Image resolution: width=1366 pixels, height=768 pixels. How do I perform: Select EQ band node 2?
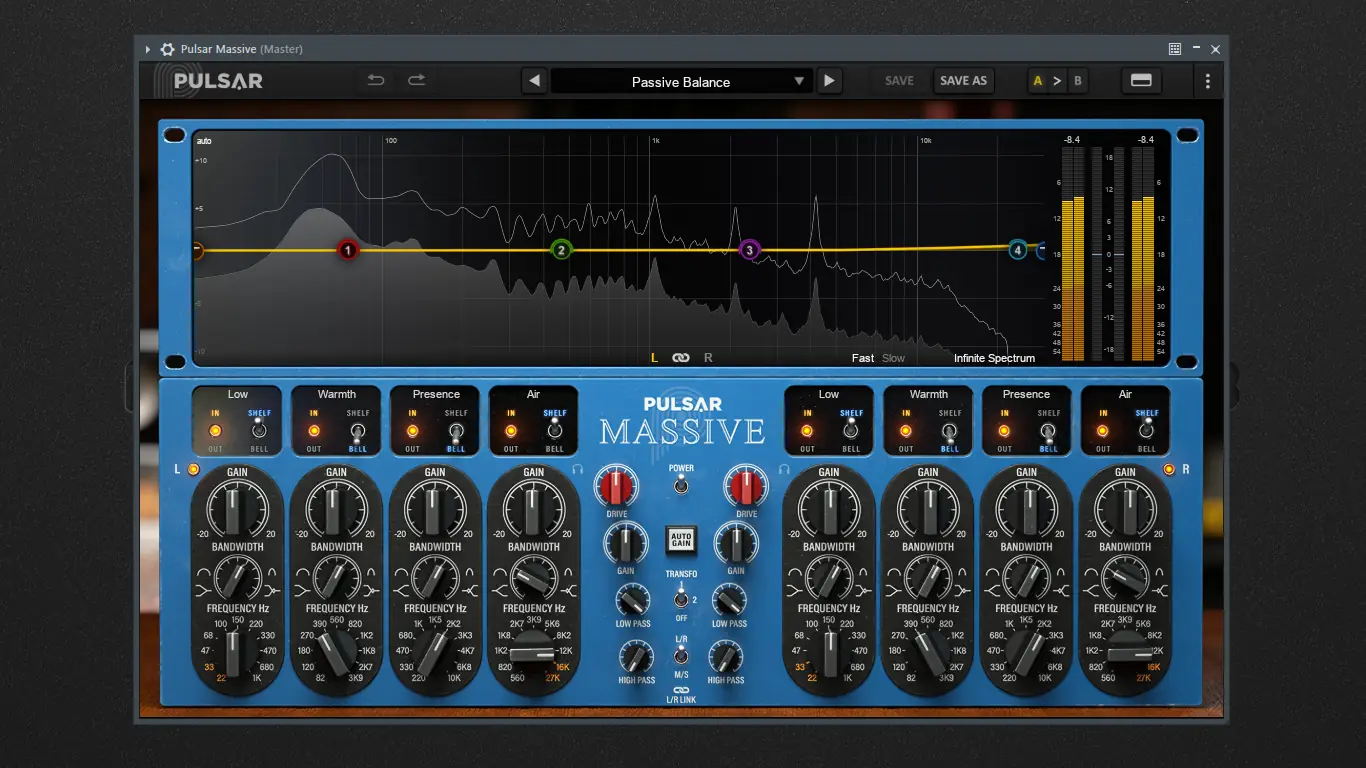(x=562, y=250)
